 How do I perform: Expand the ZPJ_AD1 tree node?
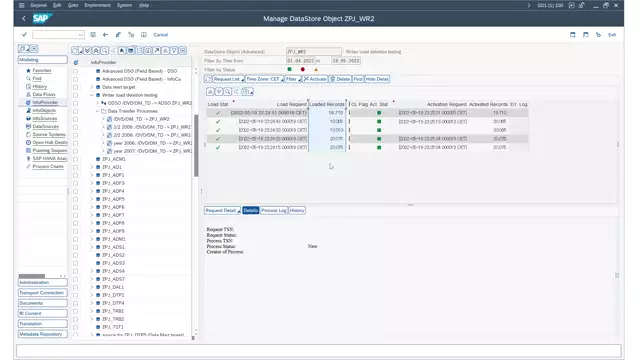click(92, 167)
